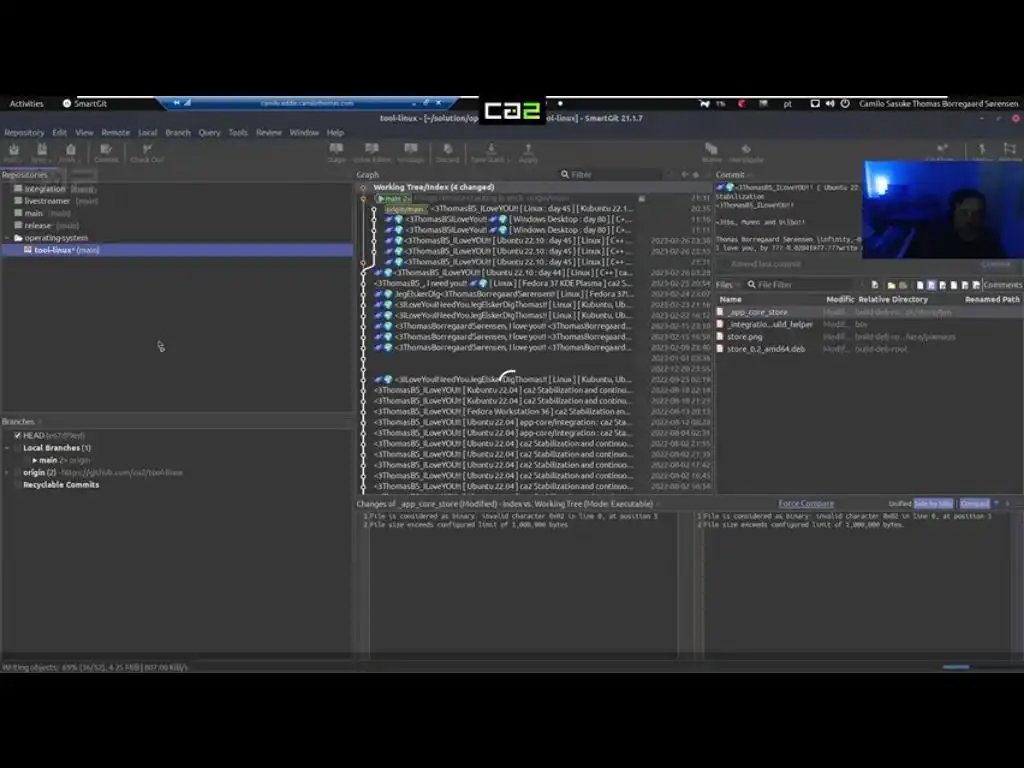Screen dimensions: 1024x768
Task: Open the Query menu
Action: click(209, 133)
